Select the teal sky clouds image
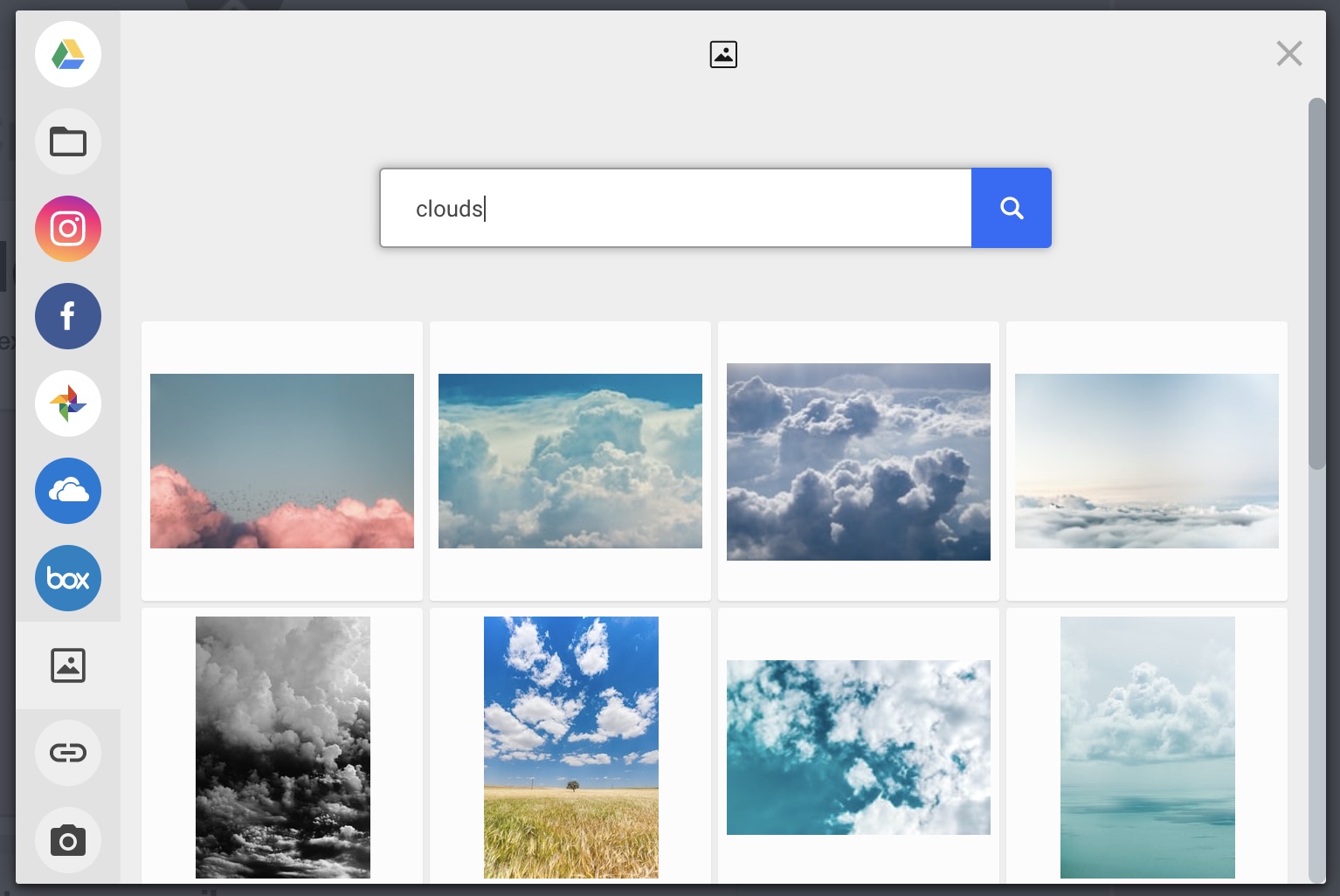 tap(858, 747)
